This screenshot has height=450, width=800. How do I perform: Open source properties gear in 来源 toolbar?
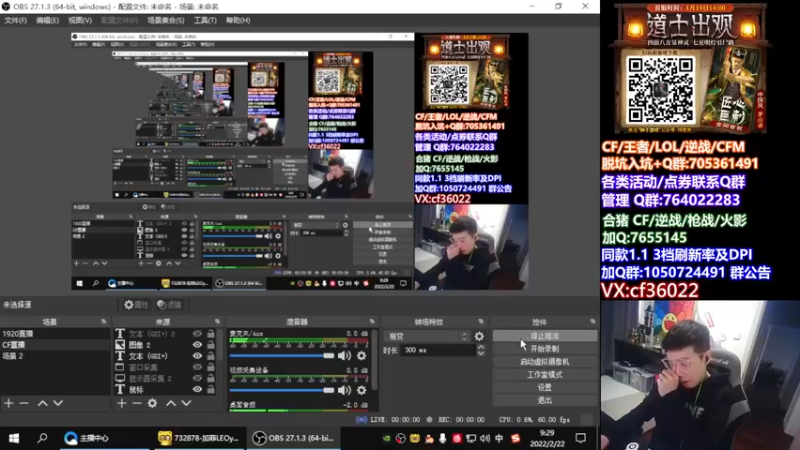(x=153, y=403)
